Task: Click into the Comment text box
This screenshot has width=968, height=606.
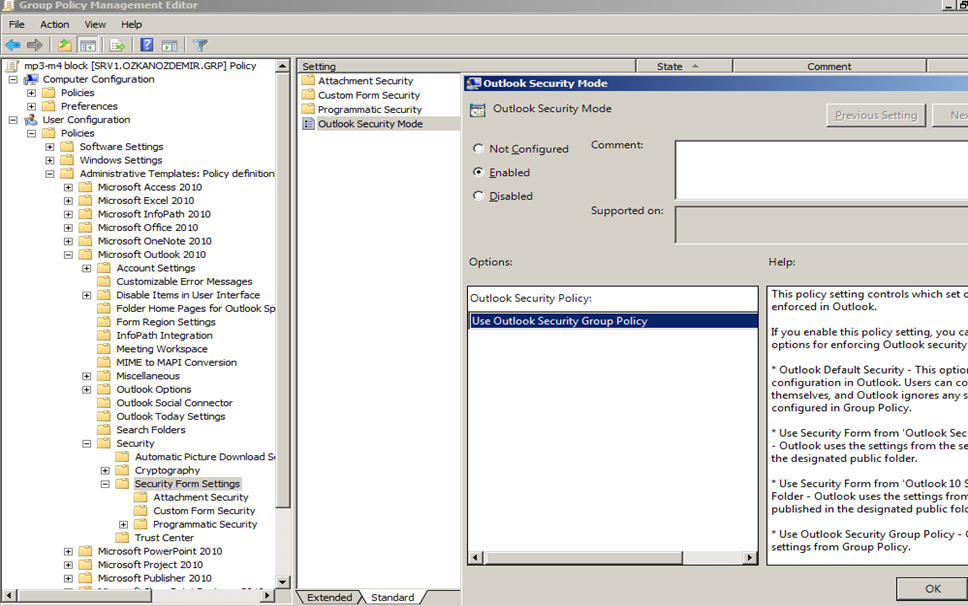Action: pyautogui.click(x=821, y=170)
